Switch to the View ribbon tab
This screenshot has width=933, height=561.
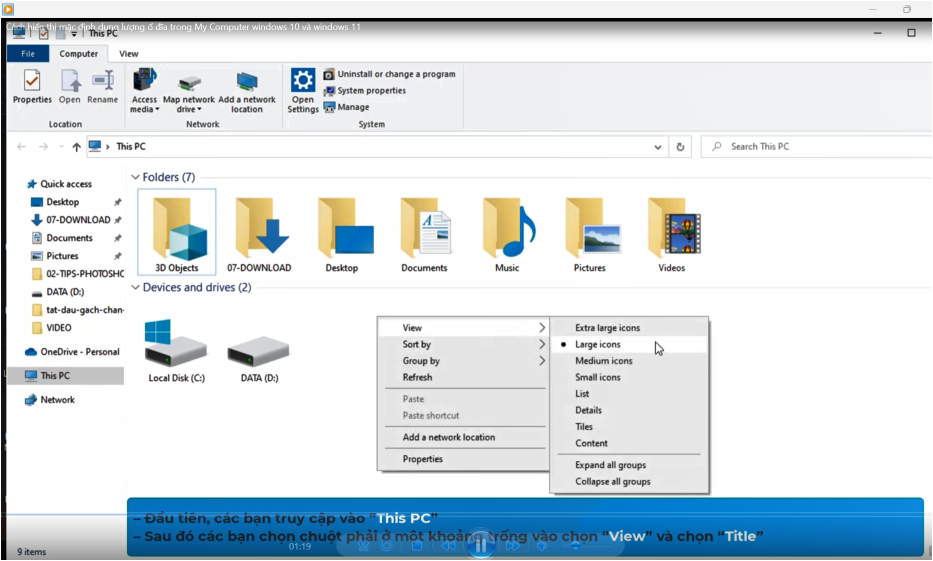point(129,54)
